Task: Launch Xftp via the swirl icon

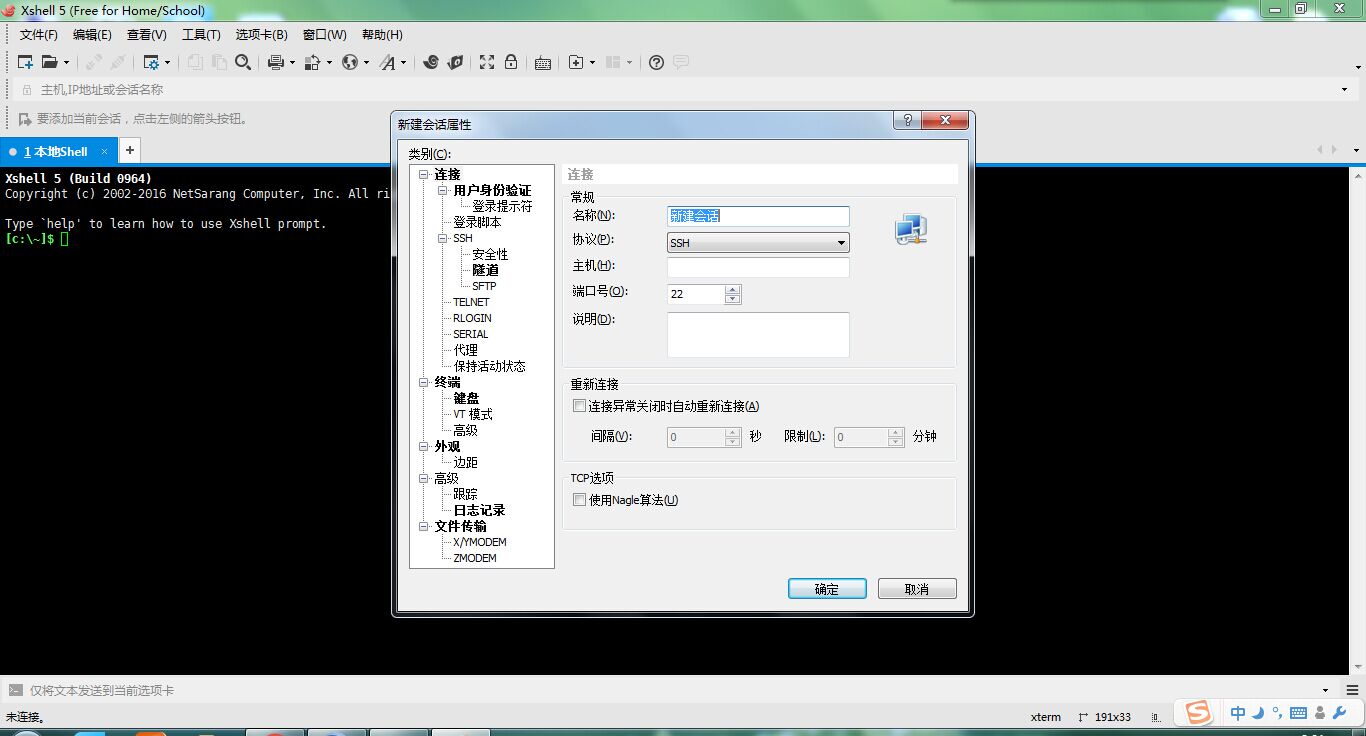Action: (431, 62)
